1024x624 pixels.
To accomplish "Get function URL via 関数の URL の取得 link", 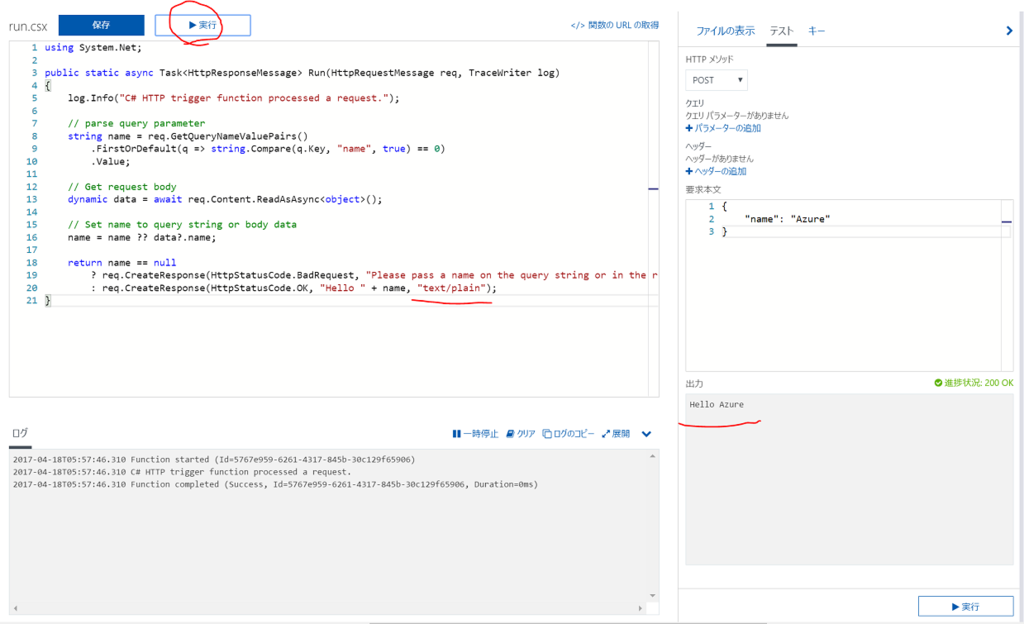I will click(x=615, y=25).
